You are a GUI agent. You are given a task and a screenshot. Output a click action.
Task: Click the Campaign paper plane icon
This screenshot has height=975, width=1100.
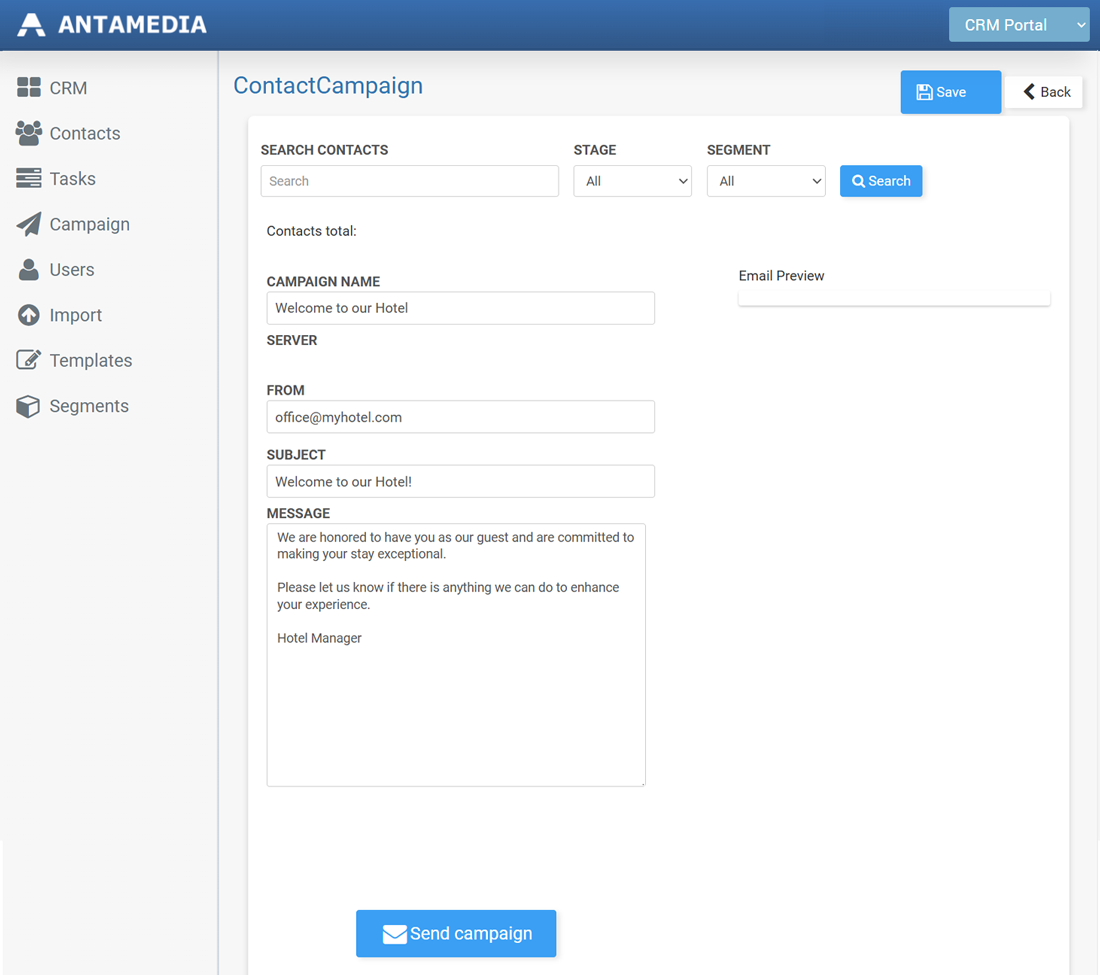coord(29,224)
